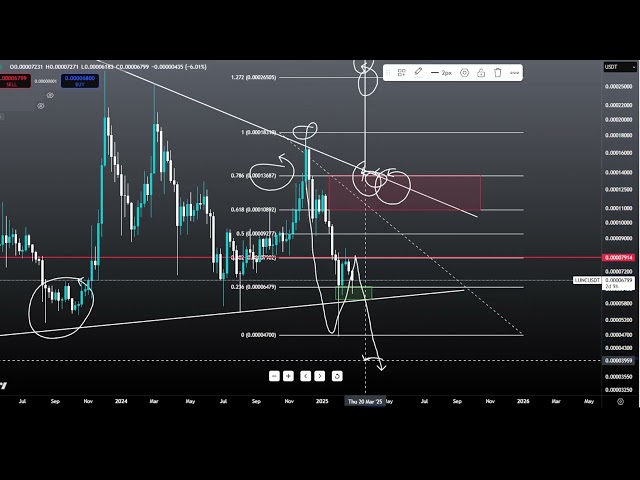This screenshot has width=640, height=480.
Task: Open chart settings gear at bottom right
Action: click(x=620, y=401)
